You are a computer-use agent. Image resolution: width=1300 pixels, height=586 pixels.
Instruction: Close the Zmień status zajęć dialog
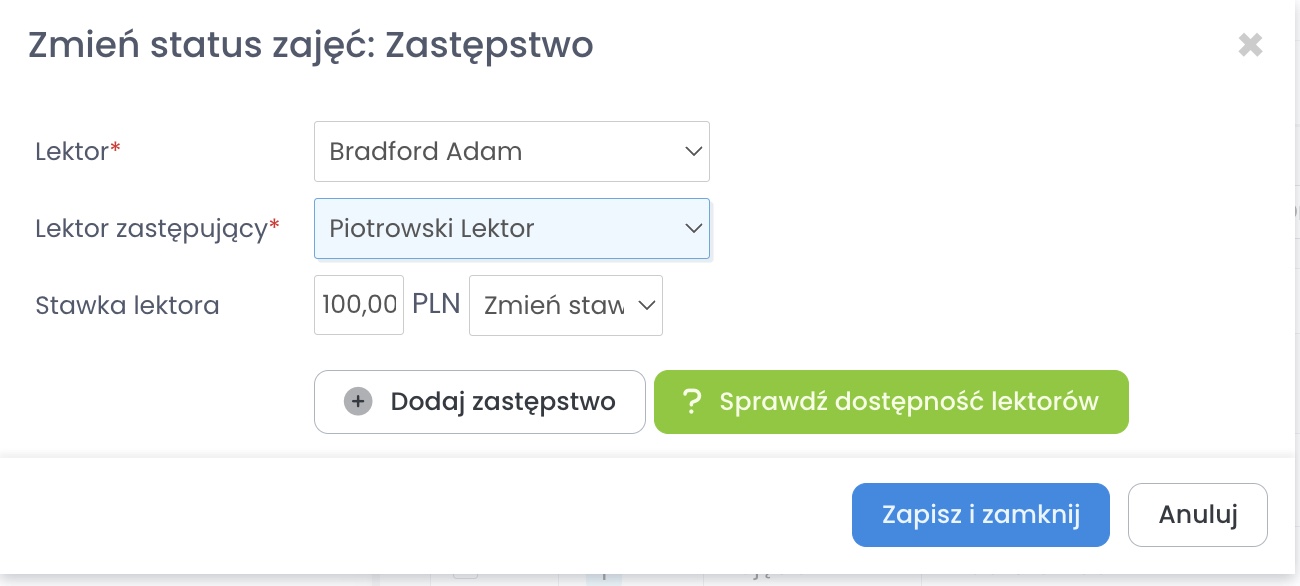tap(1250, 45)
